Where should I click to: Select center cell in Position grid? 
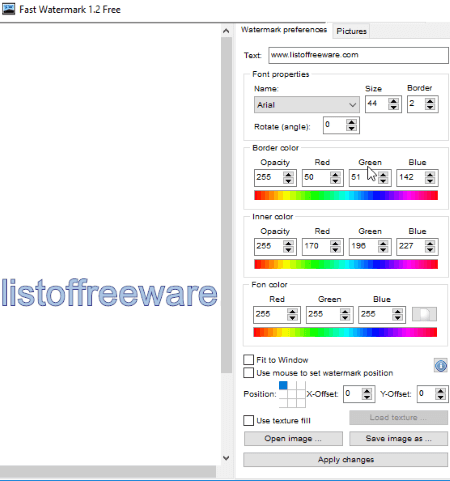[292, 394]
